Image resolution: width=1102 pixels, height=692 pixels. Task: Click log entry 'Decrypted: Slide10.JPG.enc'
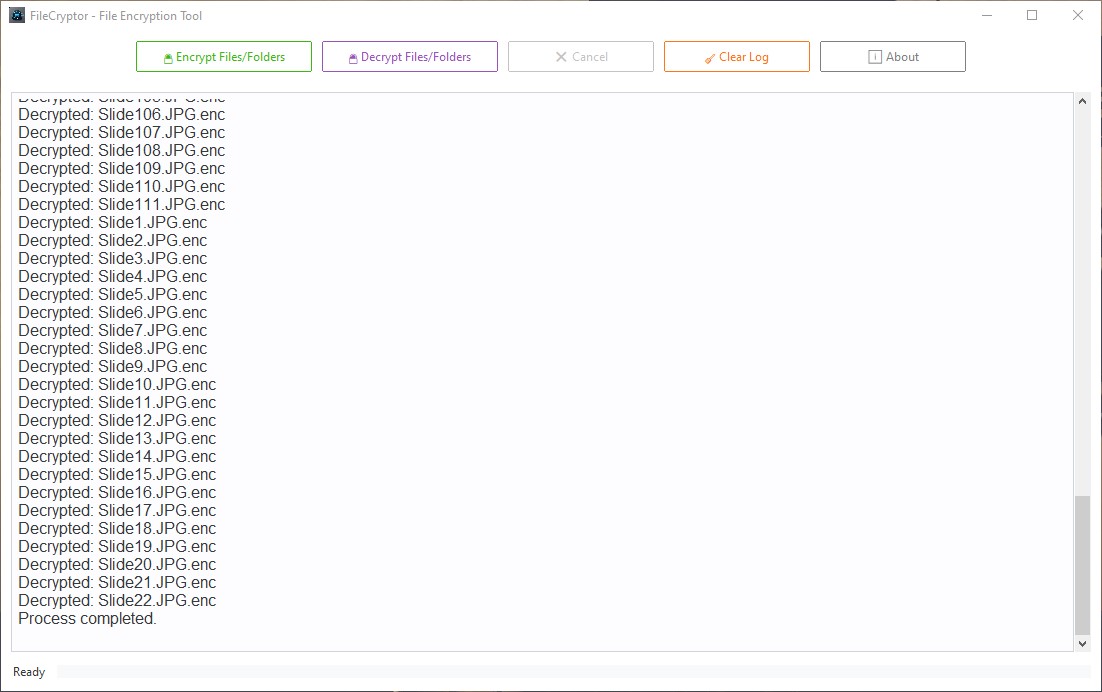click(117, 385)
